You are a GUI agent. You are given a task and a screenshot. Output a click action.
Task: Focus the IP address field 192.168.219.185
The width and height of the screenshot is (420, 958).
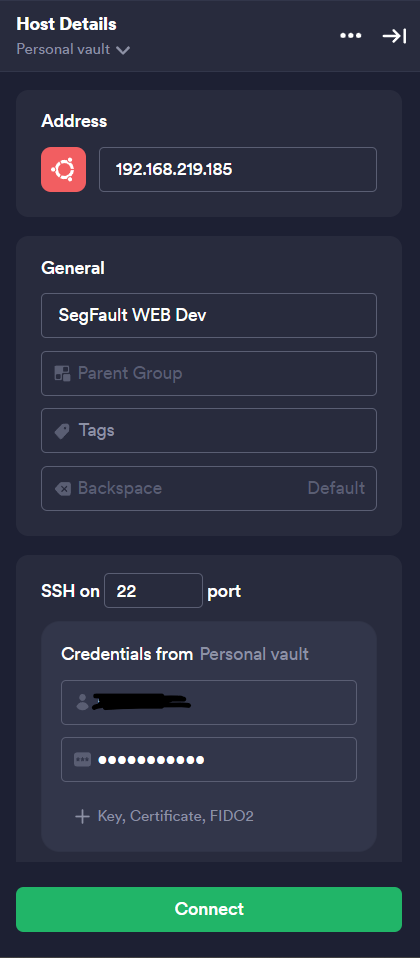[238, 169]
